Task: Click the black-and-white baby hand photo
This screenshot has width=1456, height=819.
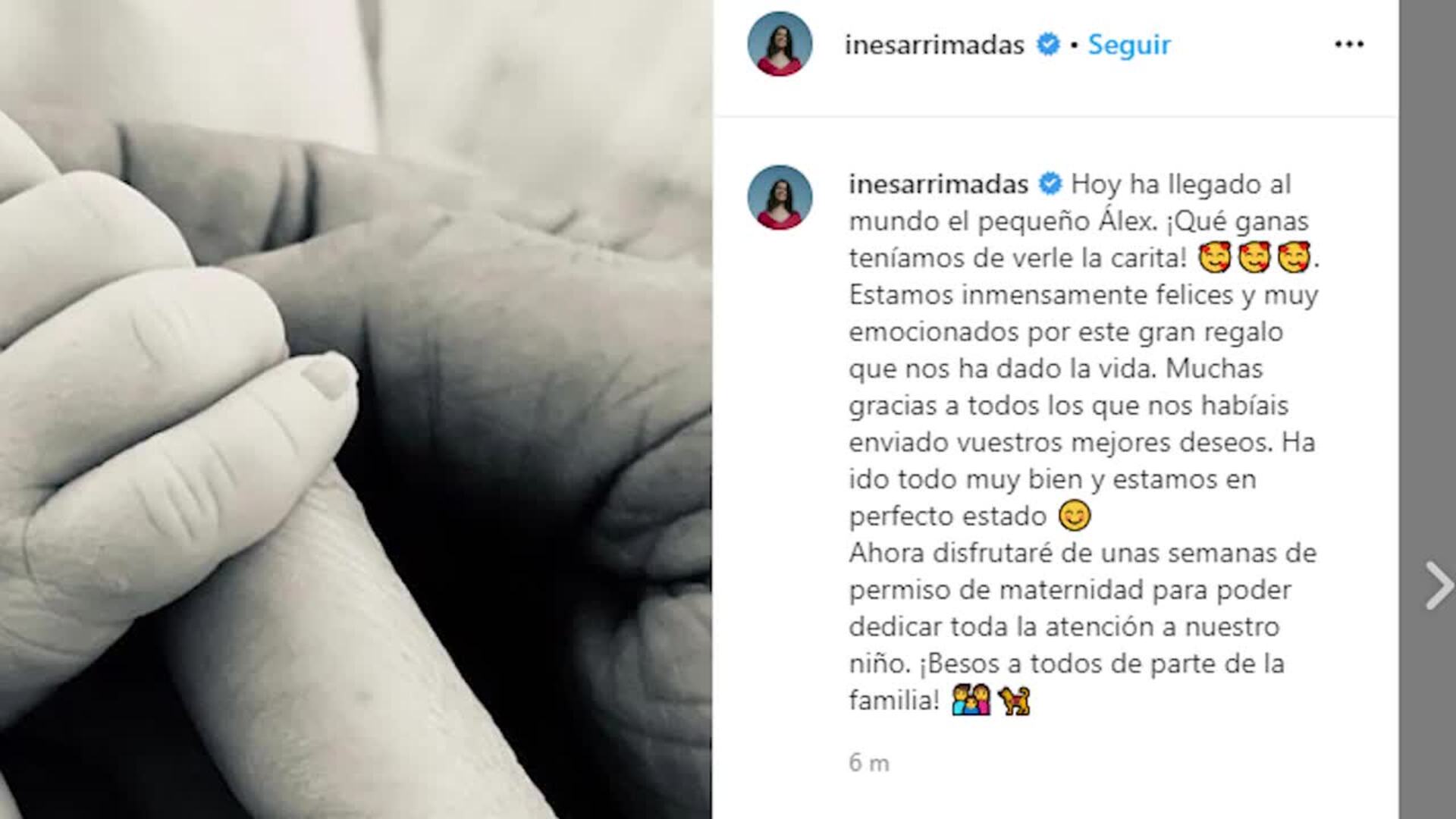Action: point(356,409)
